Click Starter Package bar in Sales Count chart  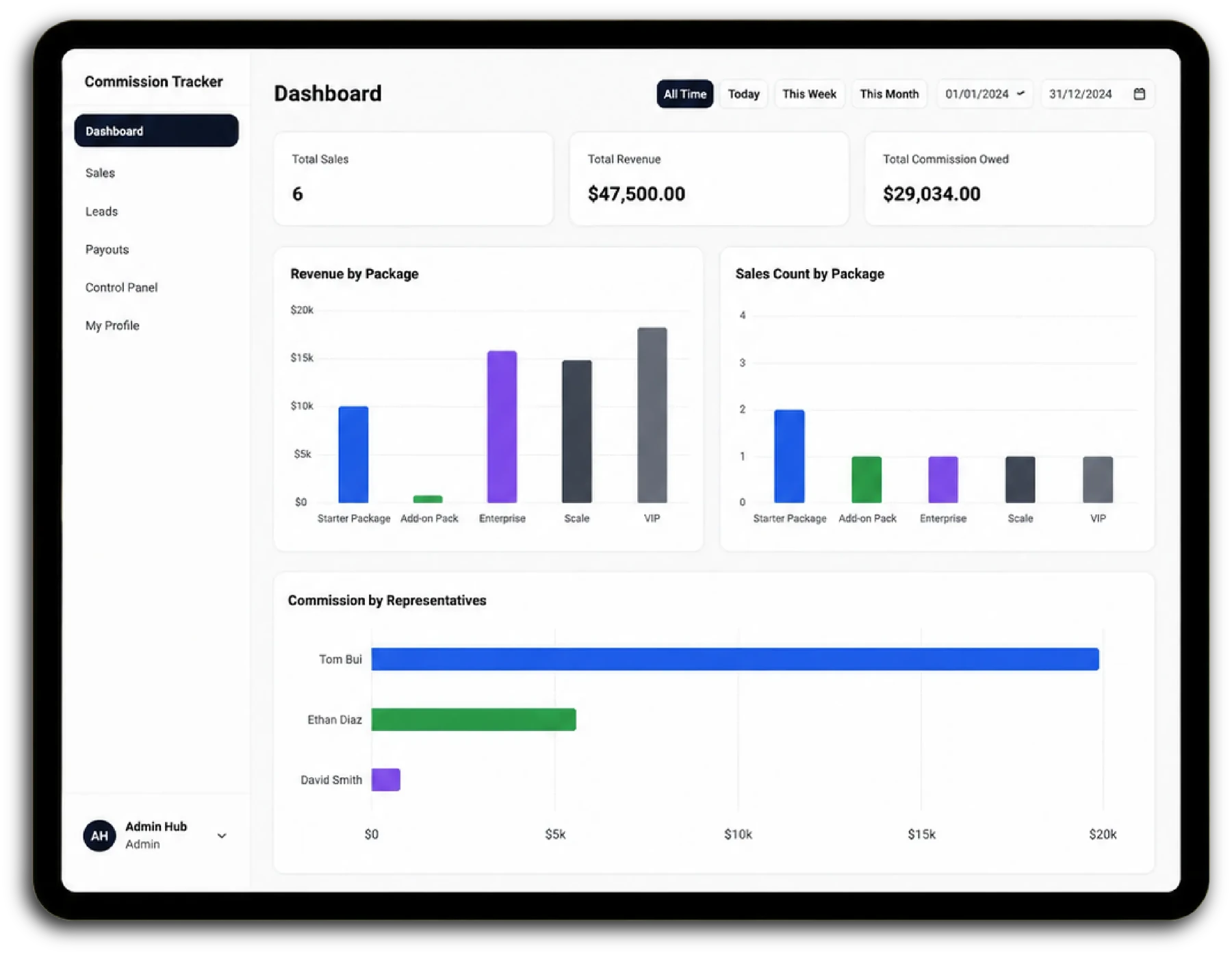[789, 456]
